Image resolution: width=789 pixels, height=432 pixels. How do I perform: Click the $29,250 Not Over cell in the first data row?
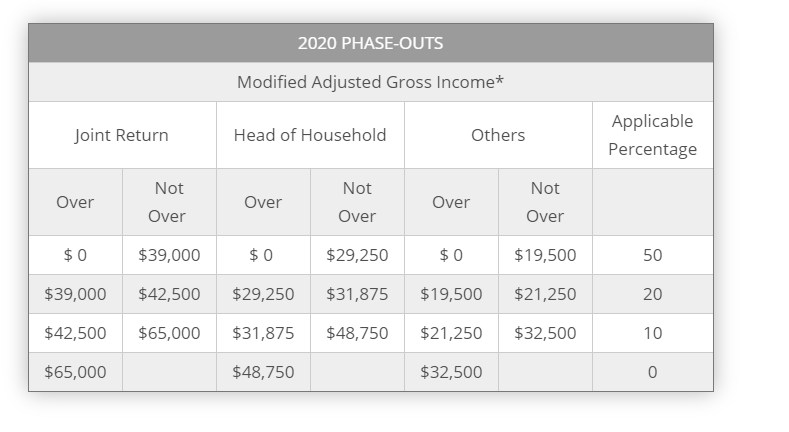[x=357, y=255]
